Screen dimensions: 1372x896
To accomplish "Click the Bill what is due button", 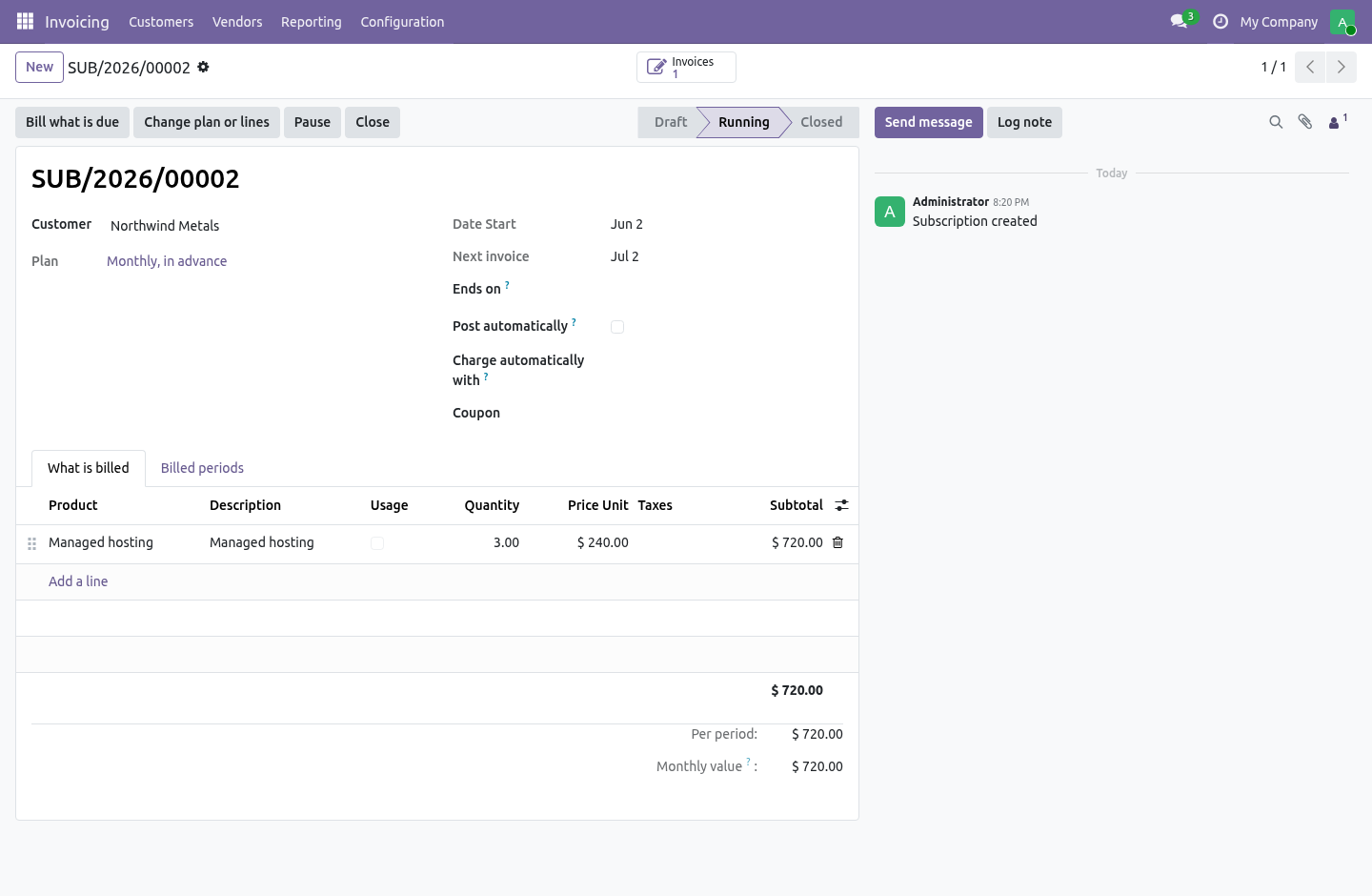I will pos(72,122).
